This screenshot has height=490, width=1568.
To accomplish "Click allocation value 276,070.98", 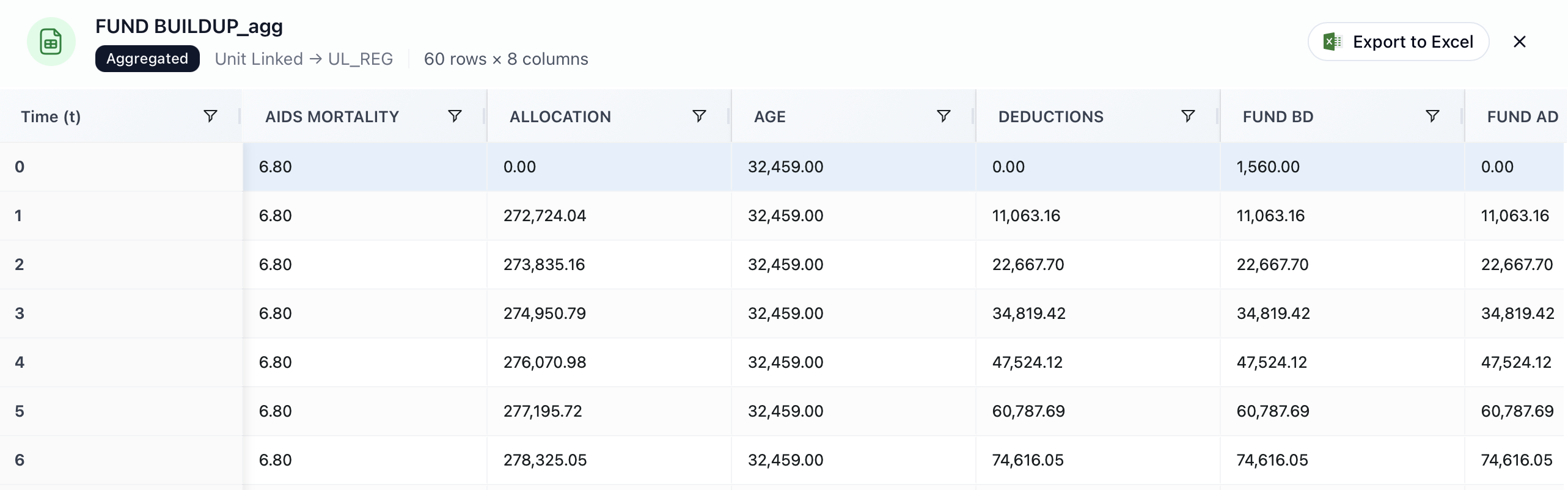I will pos(544,362).
